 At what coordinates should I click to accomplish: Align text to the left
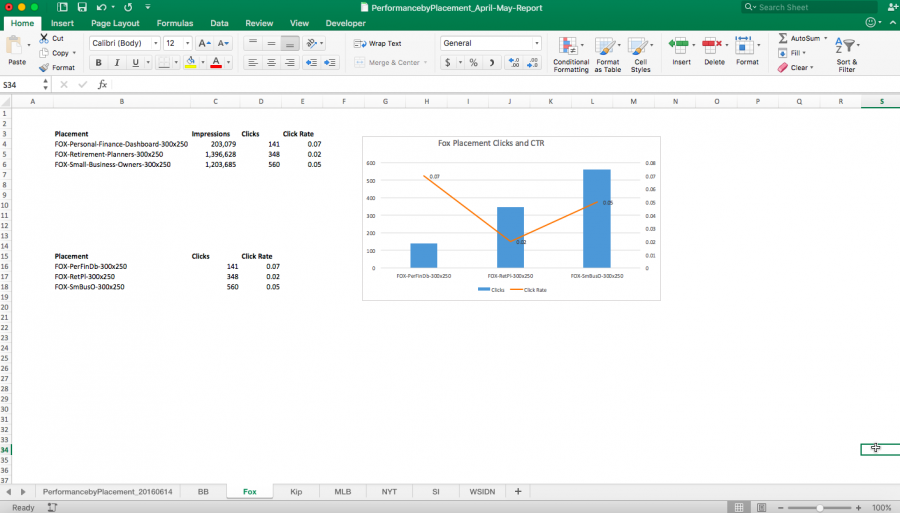tap(253, 63)
